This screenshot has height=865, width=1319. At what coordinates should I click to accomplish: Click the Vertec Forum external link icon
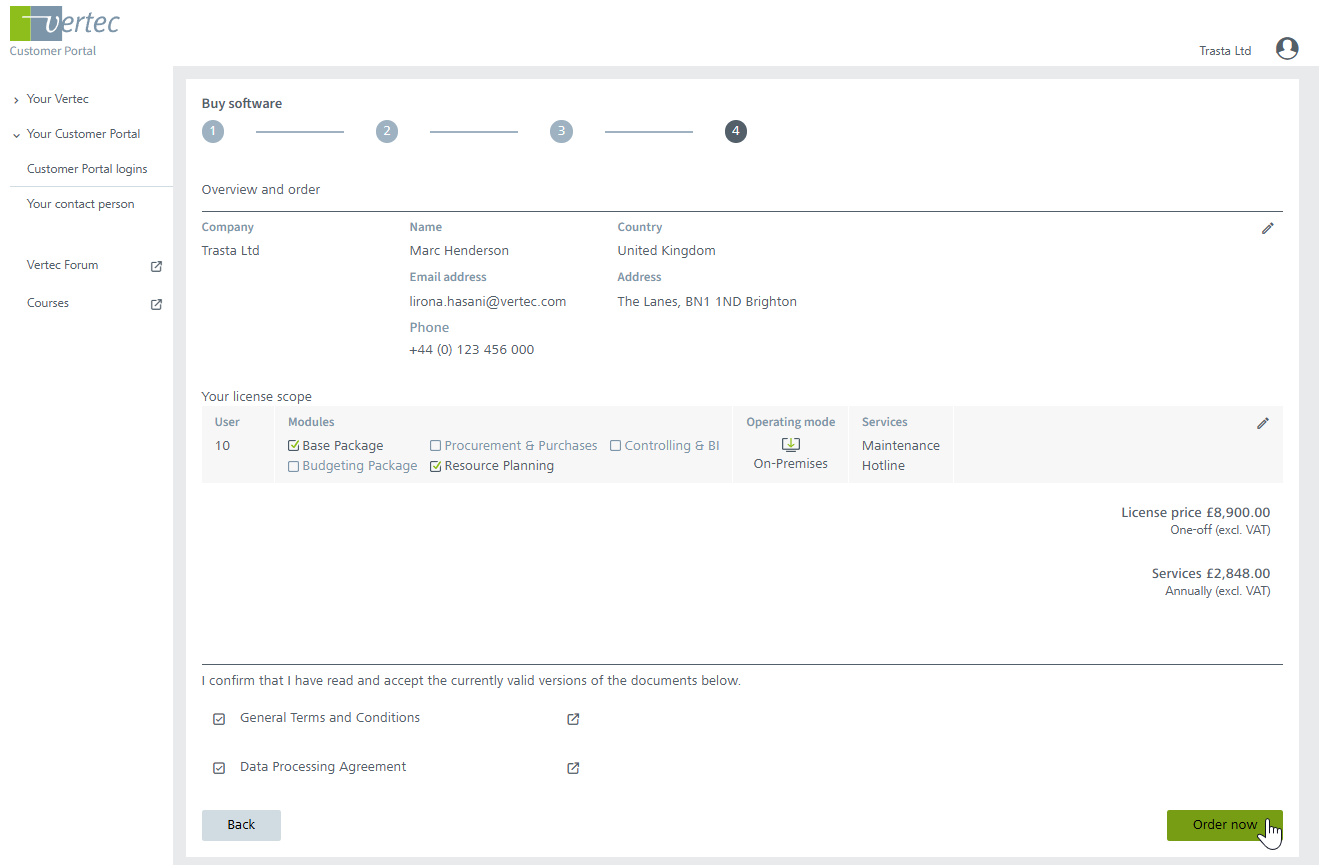coord(156,267)
